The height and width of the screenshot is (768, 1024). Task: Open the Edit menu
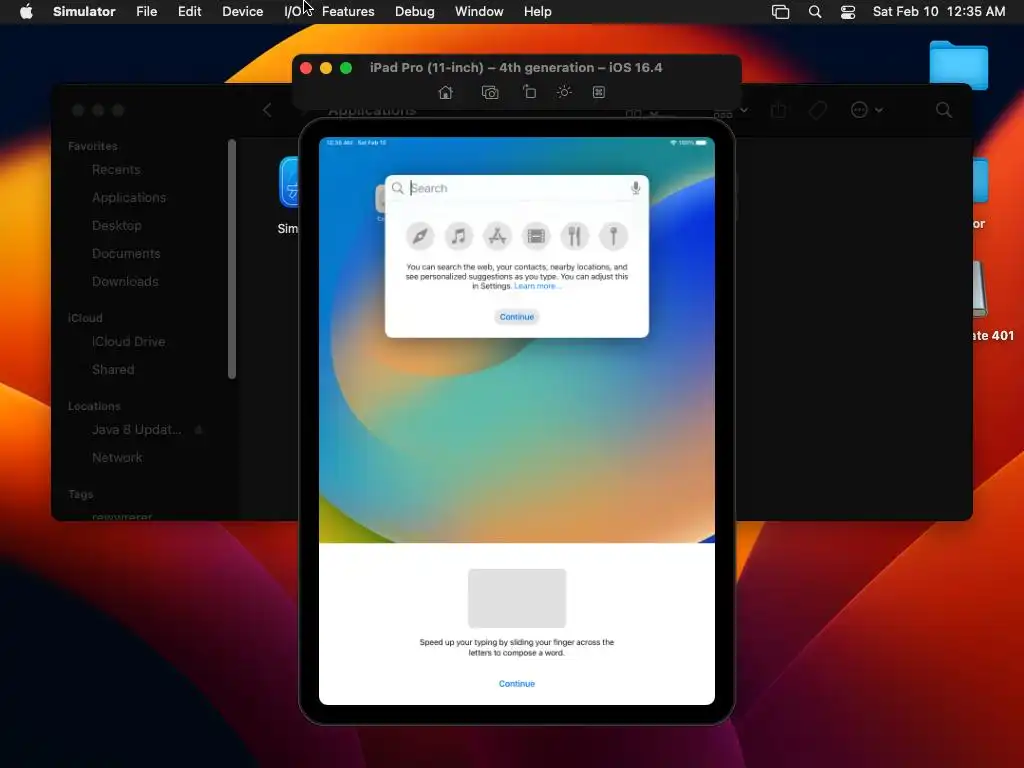pos(189,11)
